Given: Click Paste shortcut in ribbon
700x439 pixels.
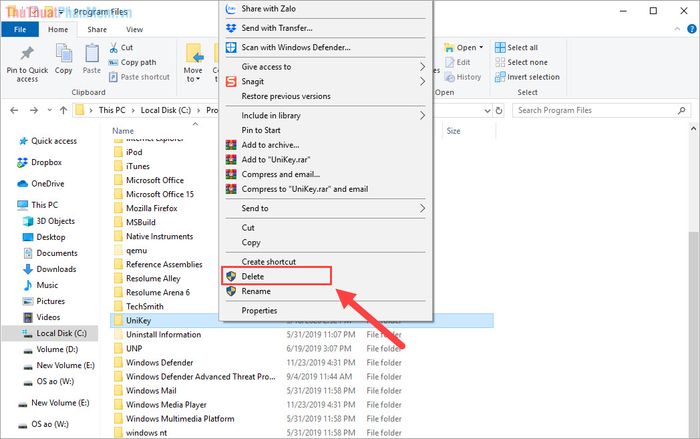Looking at the screenshot, I should click(x=139, y=77).
